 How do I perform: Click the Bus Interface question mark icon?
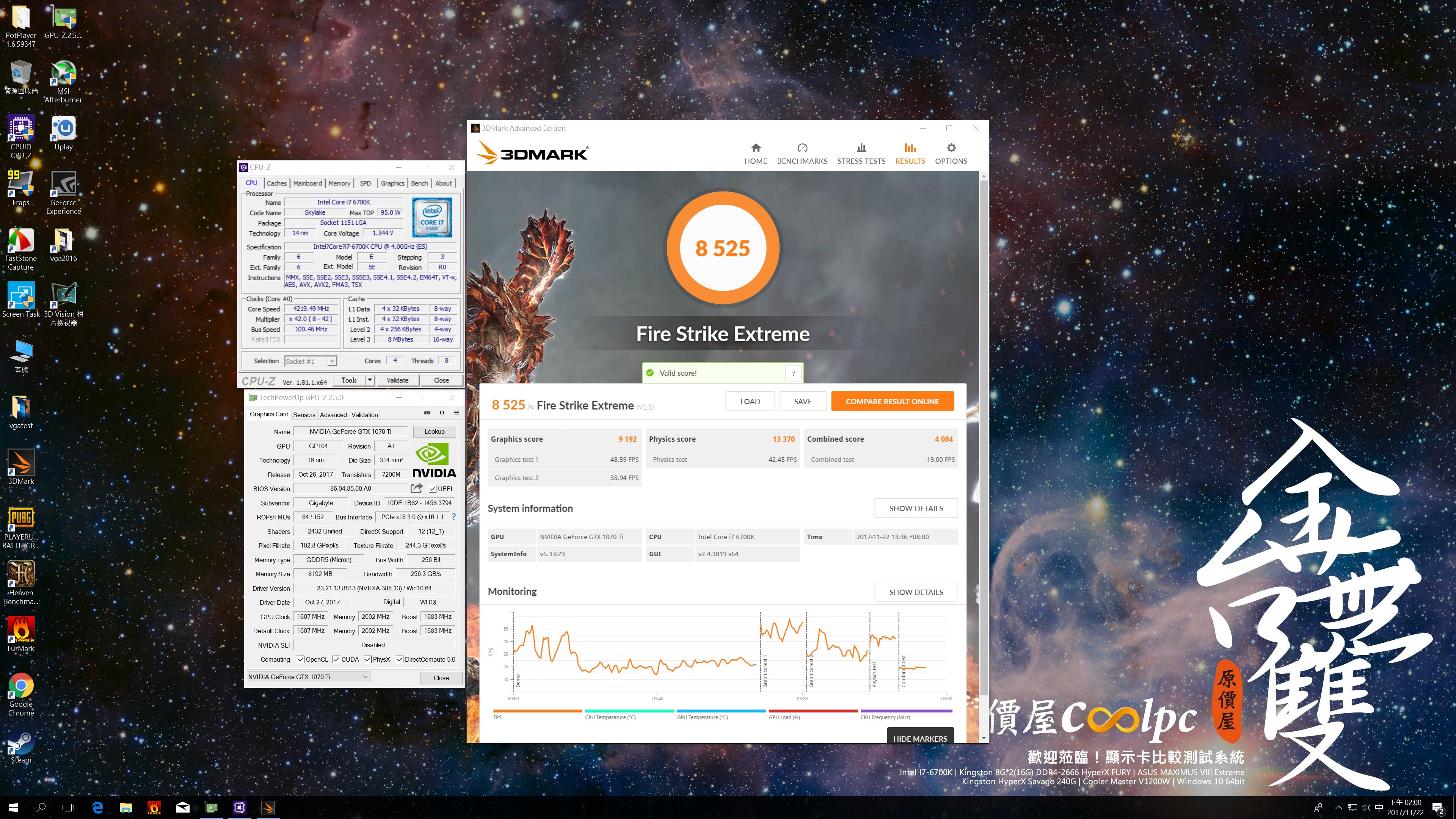tap(453, 516)
